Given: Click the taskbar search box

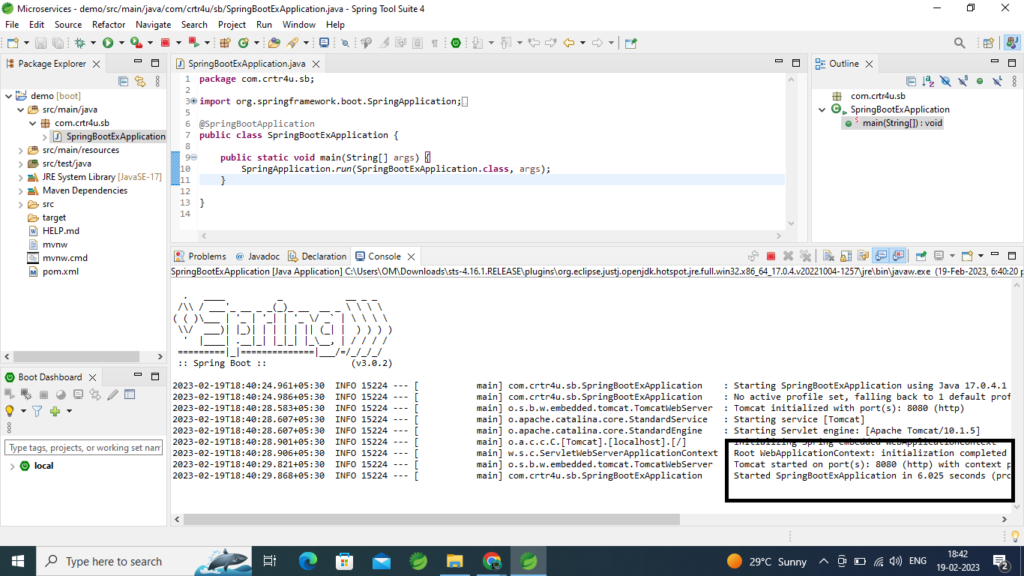Looking at the screenshot, I should coord(144,561).
